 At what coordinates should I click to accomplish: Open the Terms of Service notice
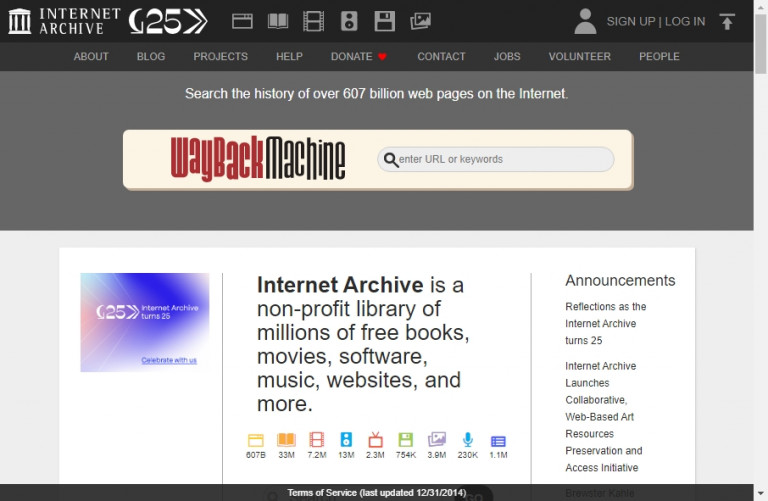pyautogui.click(x=377, y=493)
